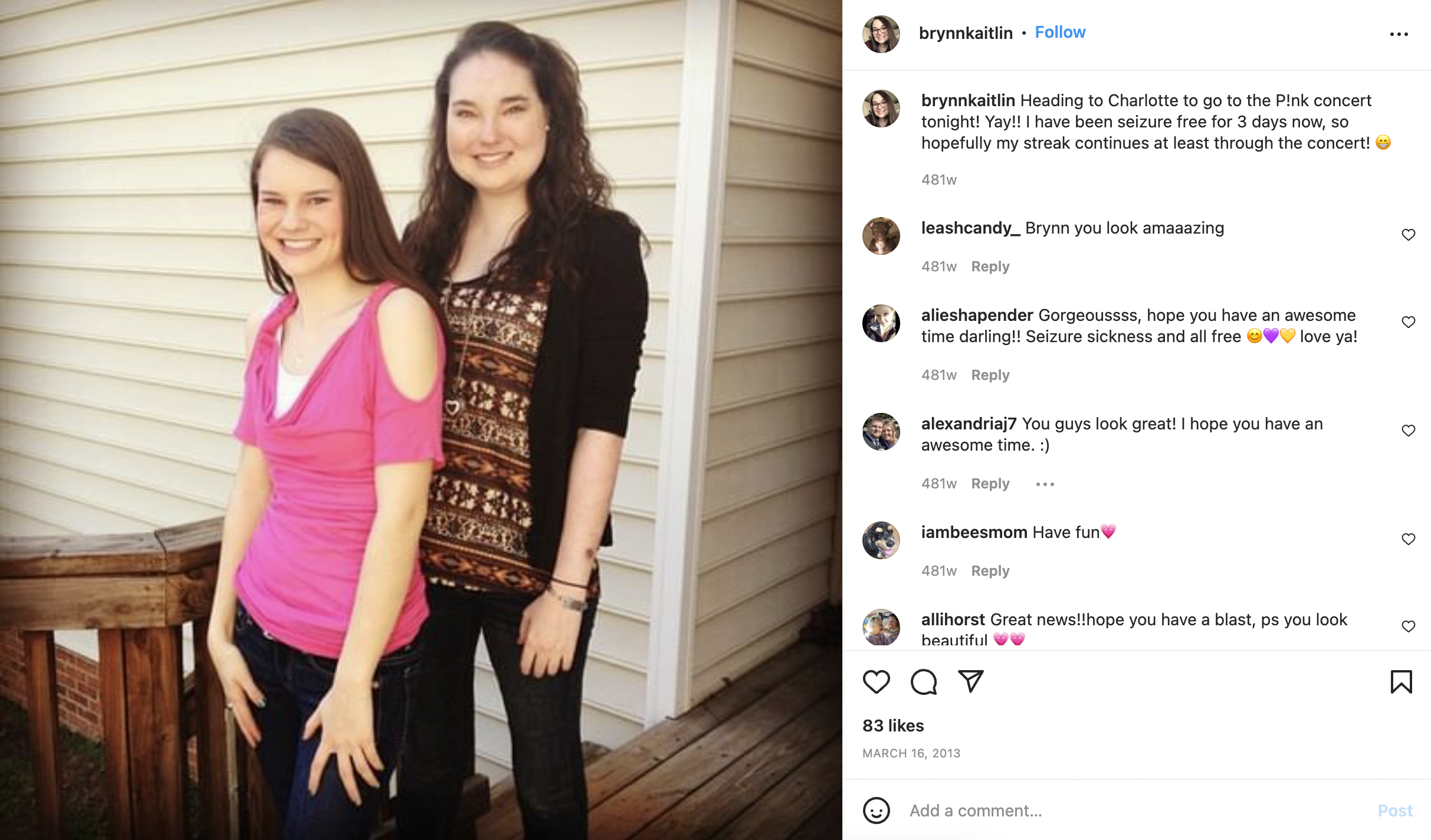The image size is (1431, 840).
Task: Like iambeesmom's comment heart
Action: pyautogui.click(x=1408, y=539)
